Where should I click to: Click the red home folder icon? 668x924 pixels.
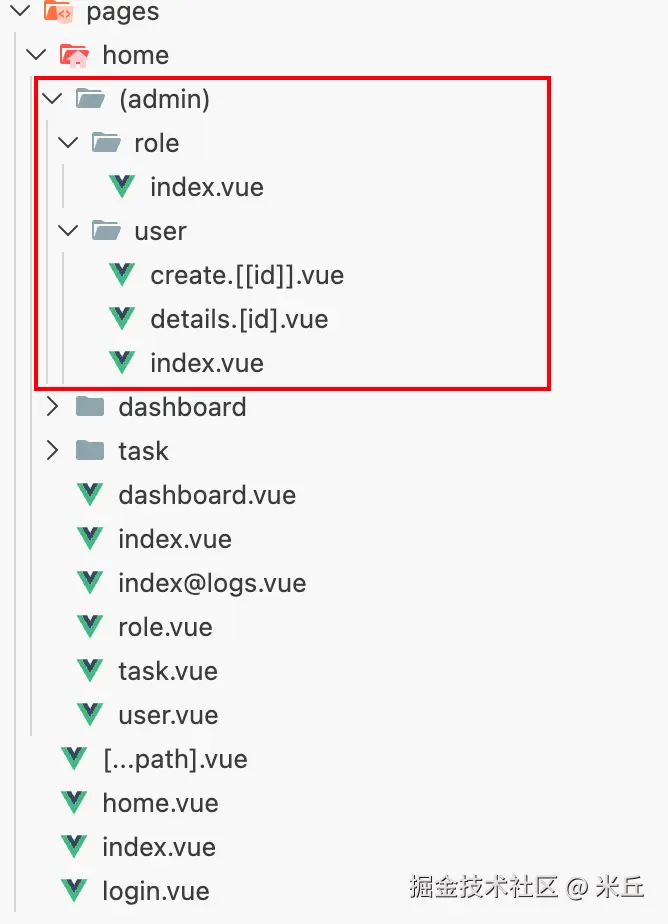coord(74,55)
